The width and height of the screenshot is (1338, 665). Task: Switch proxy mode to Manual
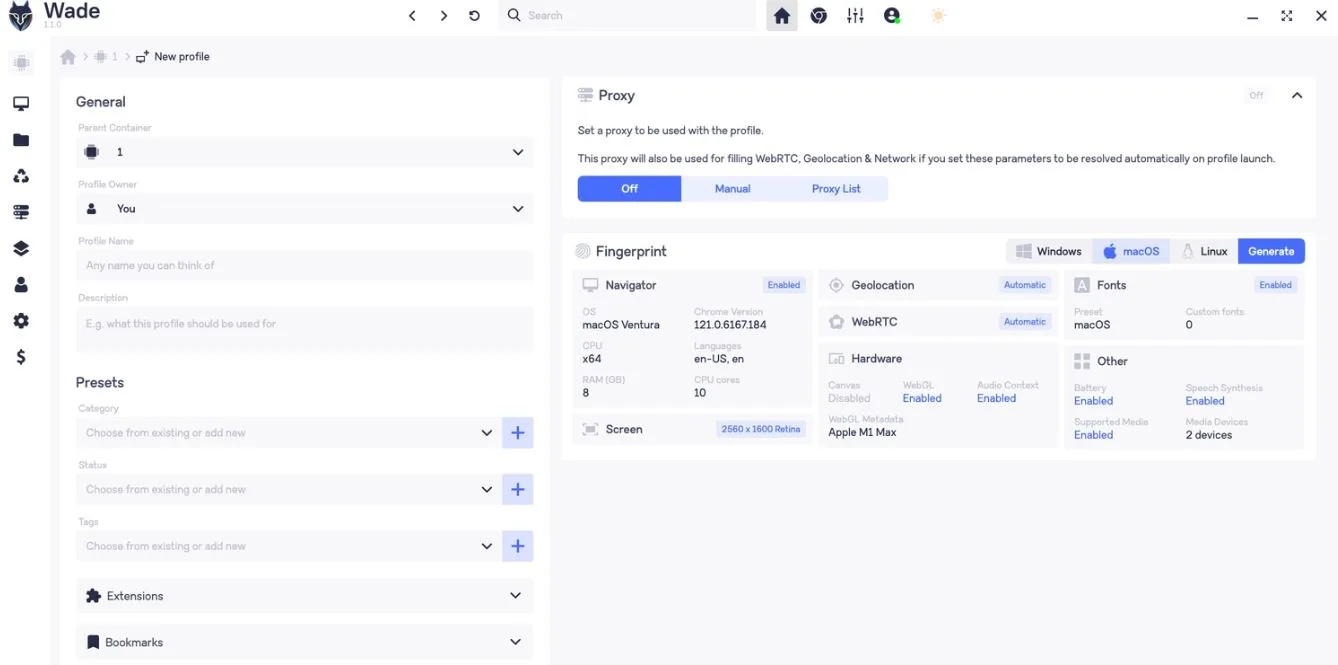(x=733, y=189)
